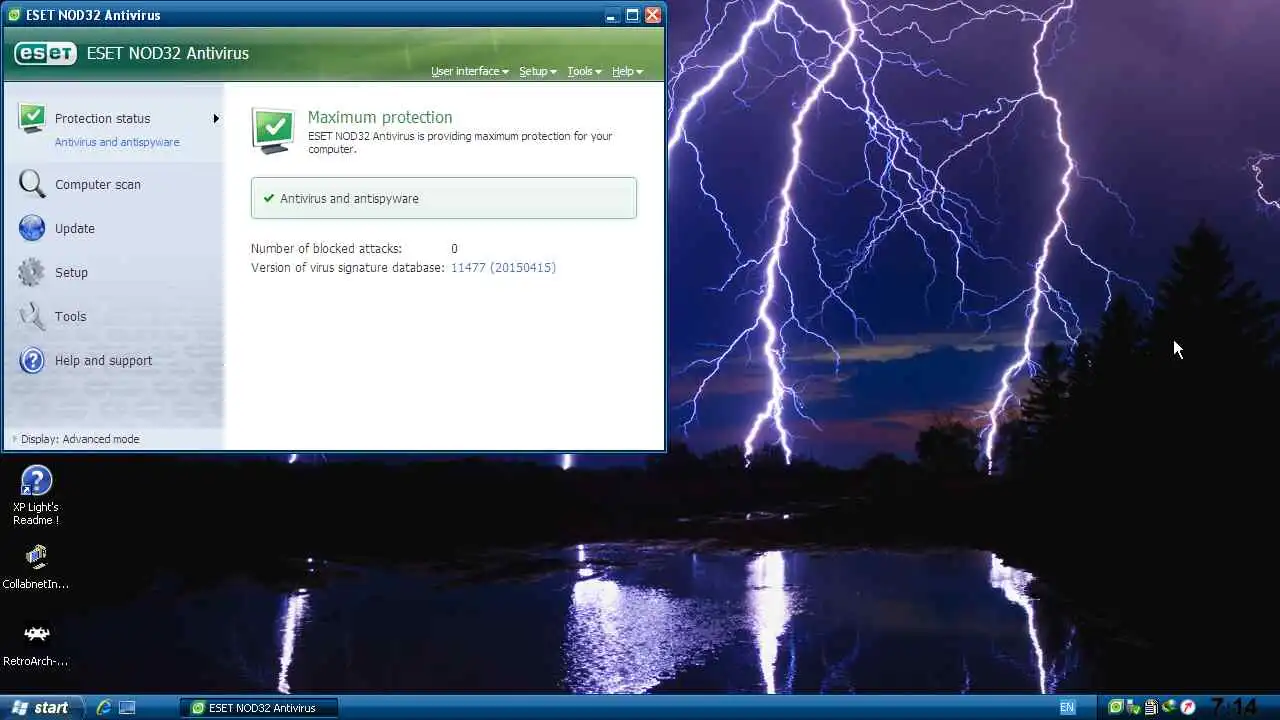Go to the Update section
The width and height of the screenshot is (1280, 720).
75,228
